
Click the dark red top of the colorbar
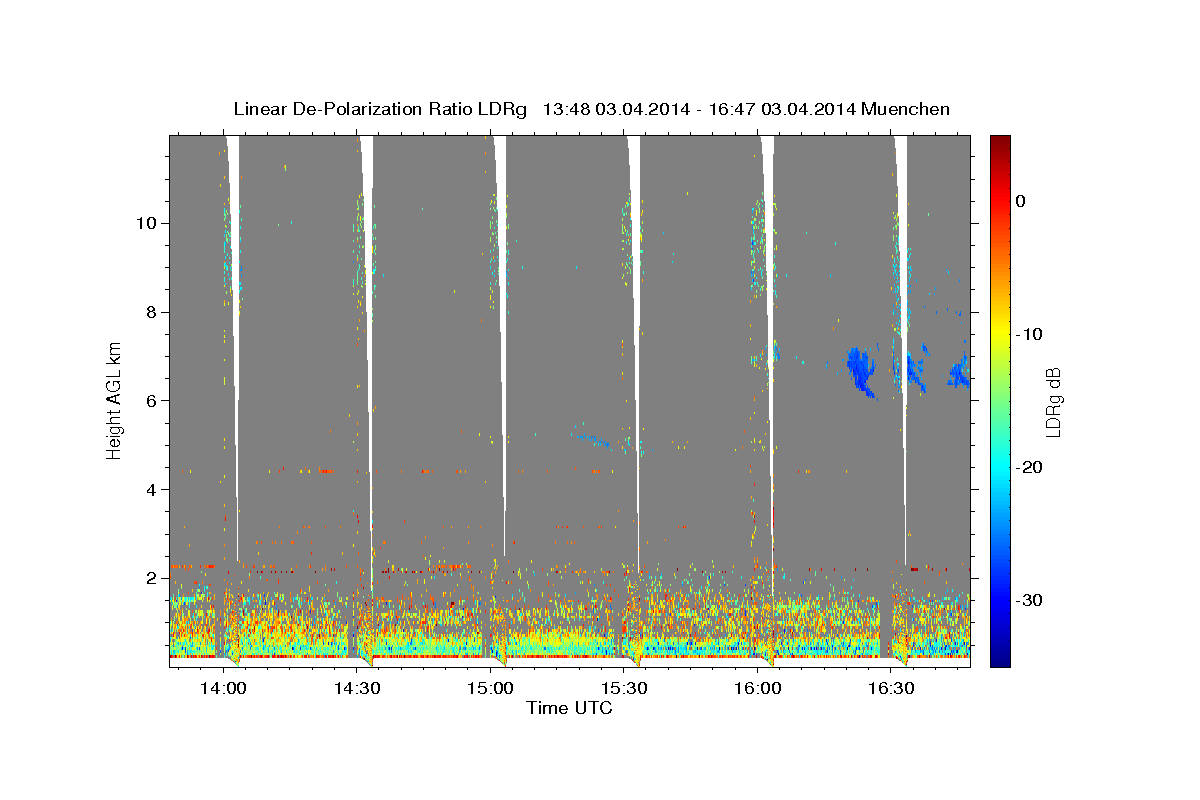(x=1000, y=143)
